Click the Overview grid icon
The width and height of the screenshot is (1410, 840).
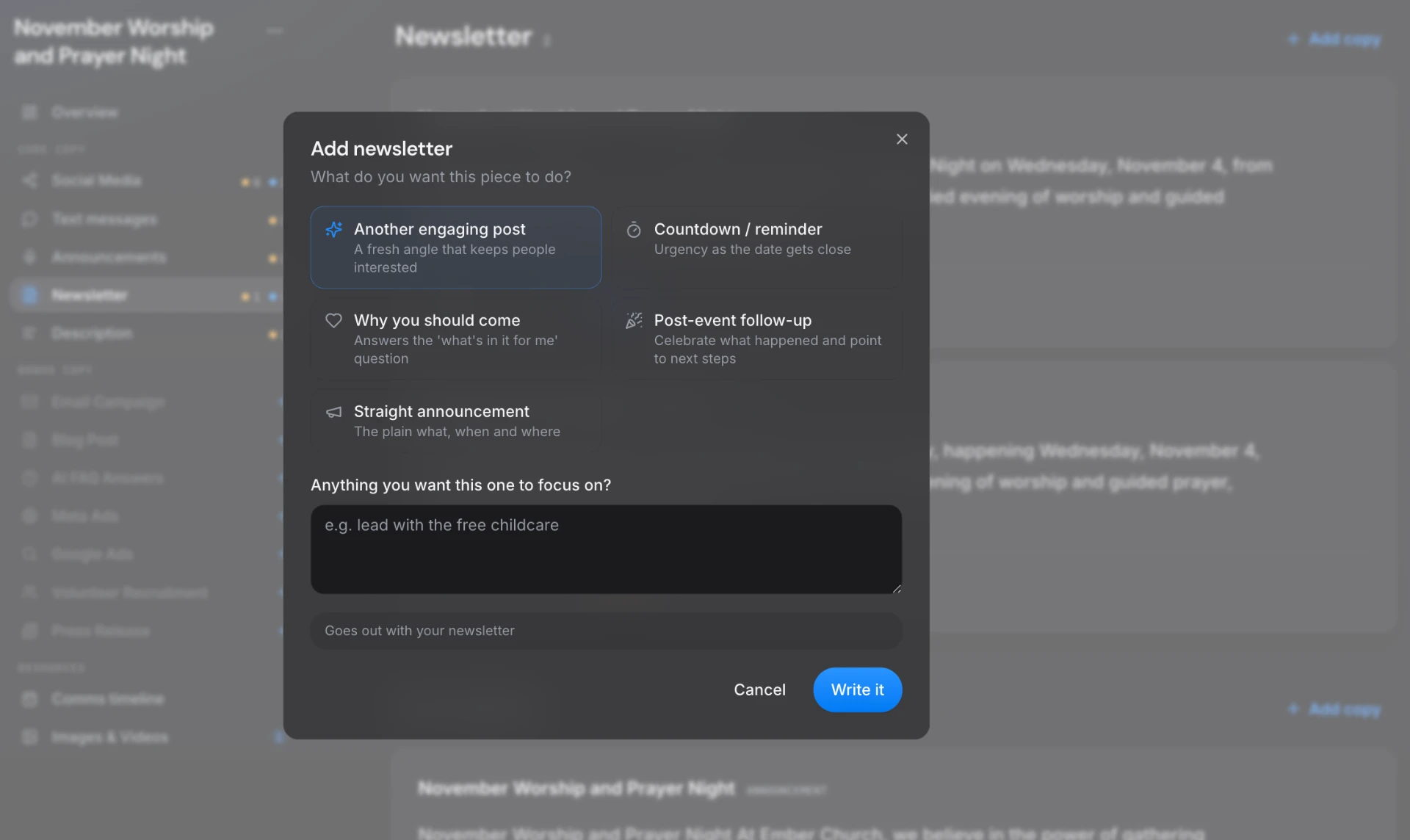coord(29,112)
